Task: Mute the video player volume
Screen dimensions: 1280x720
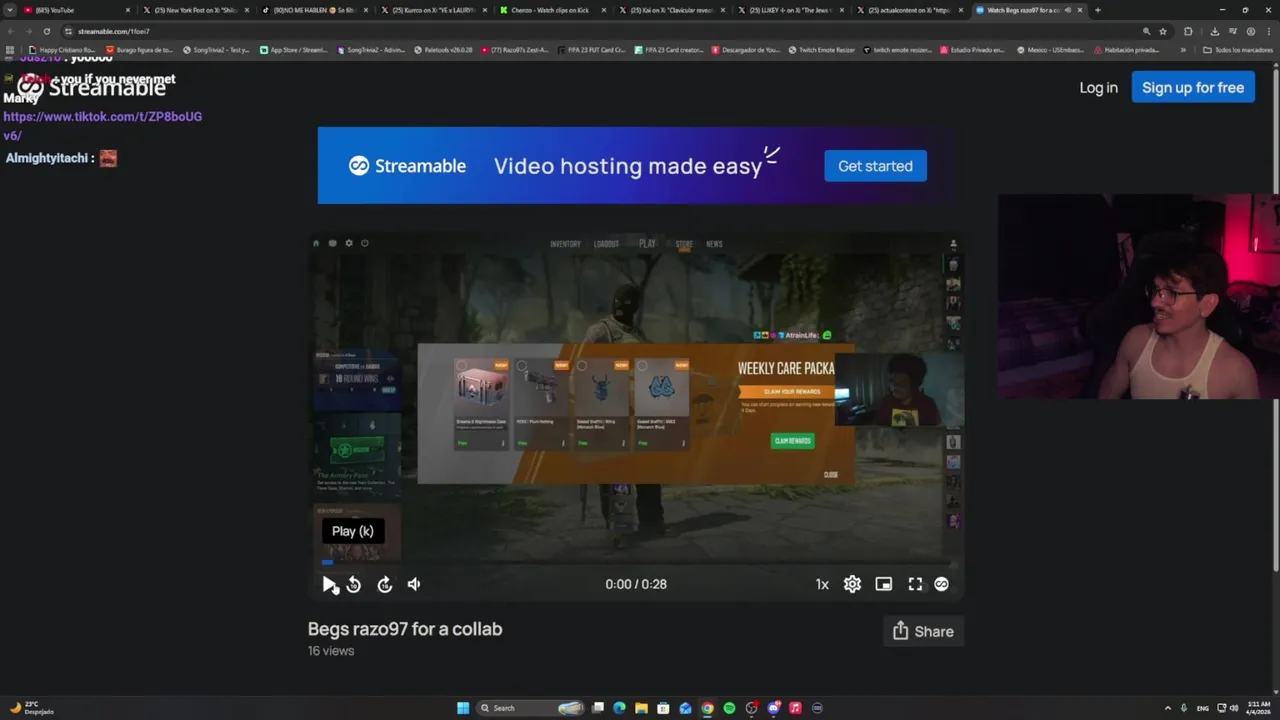Action: point(414,585)
